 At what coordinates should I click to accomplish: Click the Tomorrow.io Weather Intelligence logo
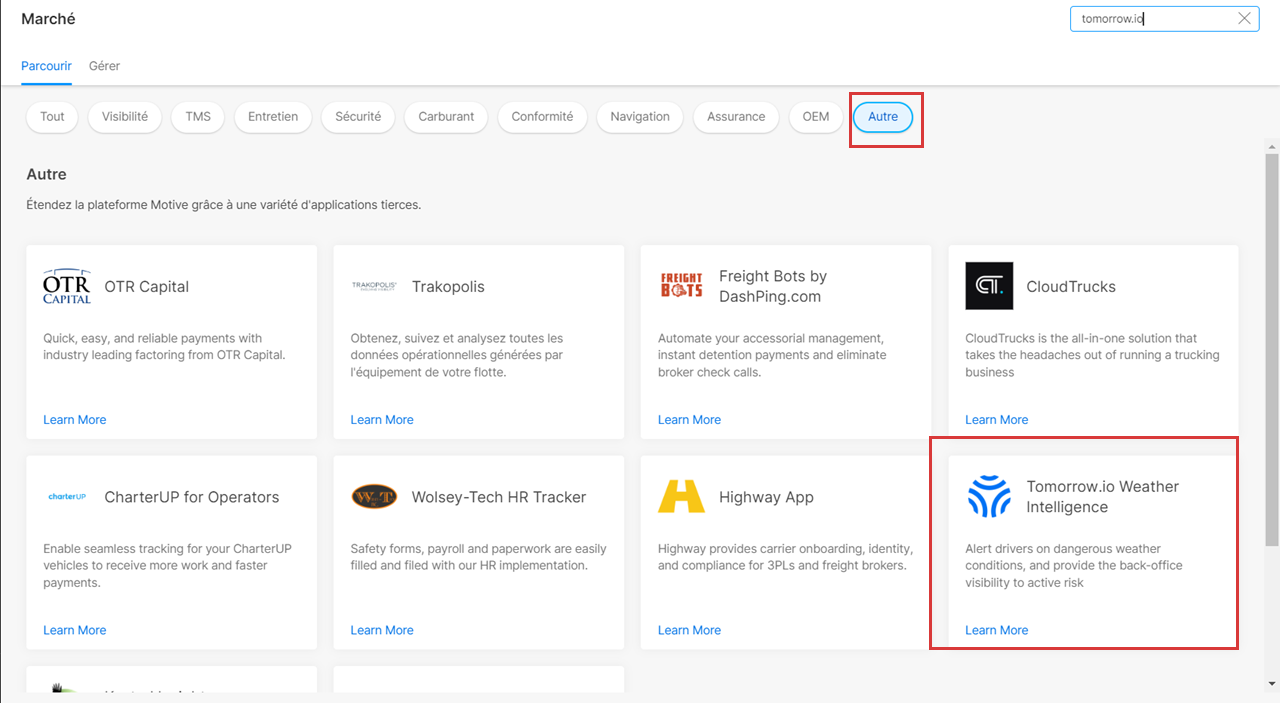[989, 497]
